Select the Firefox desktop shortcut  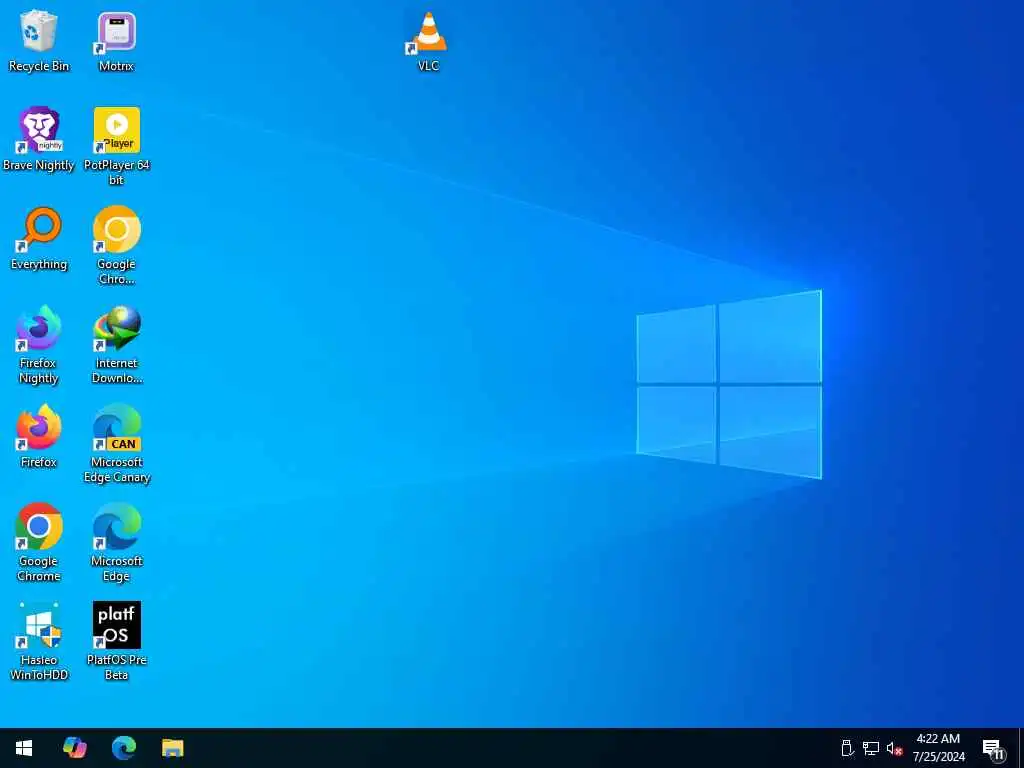click(x=39, y=436)
